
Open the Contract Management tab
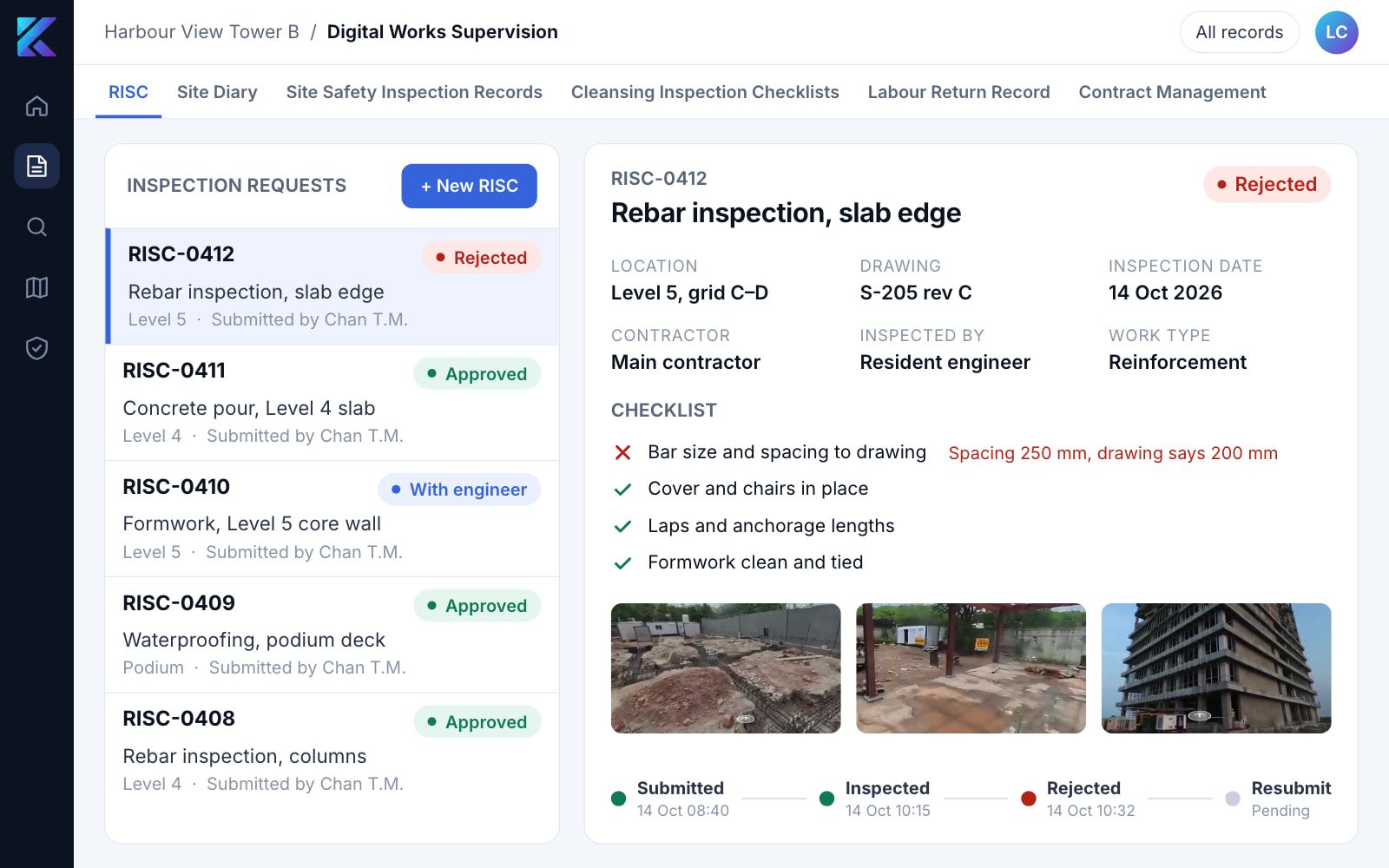point(1172,92)
